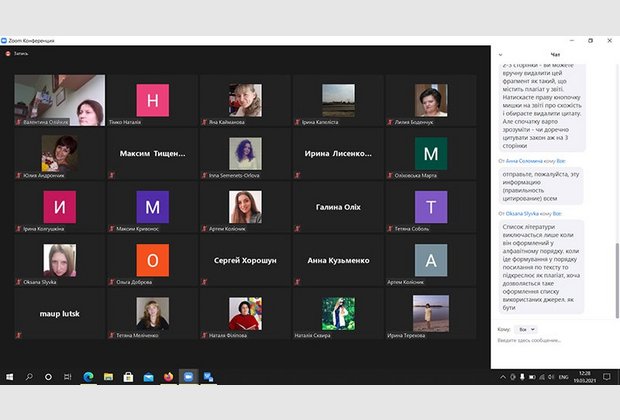This screenshot has width=620, height=420.
Task: Open Windows notification center
Action: (x=609, y=377)
